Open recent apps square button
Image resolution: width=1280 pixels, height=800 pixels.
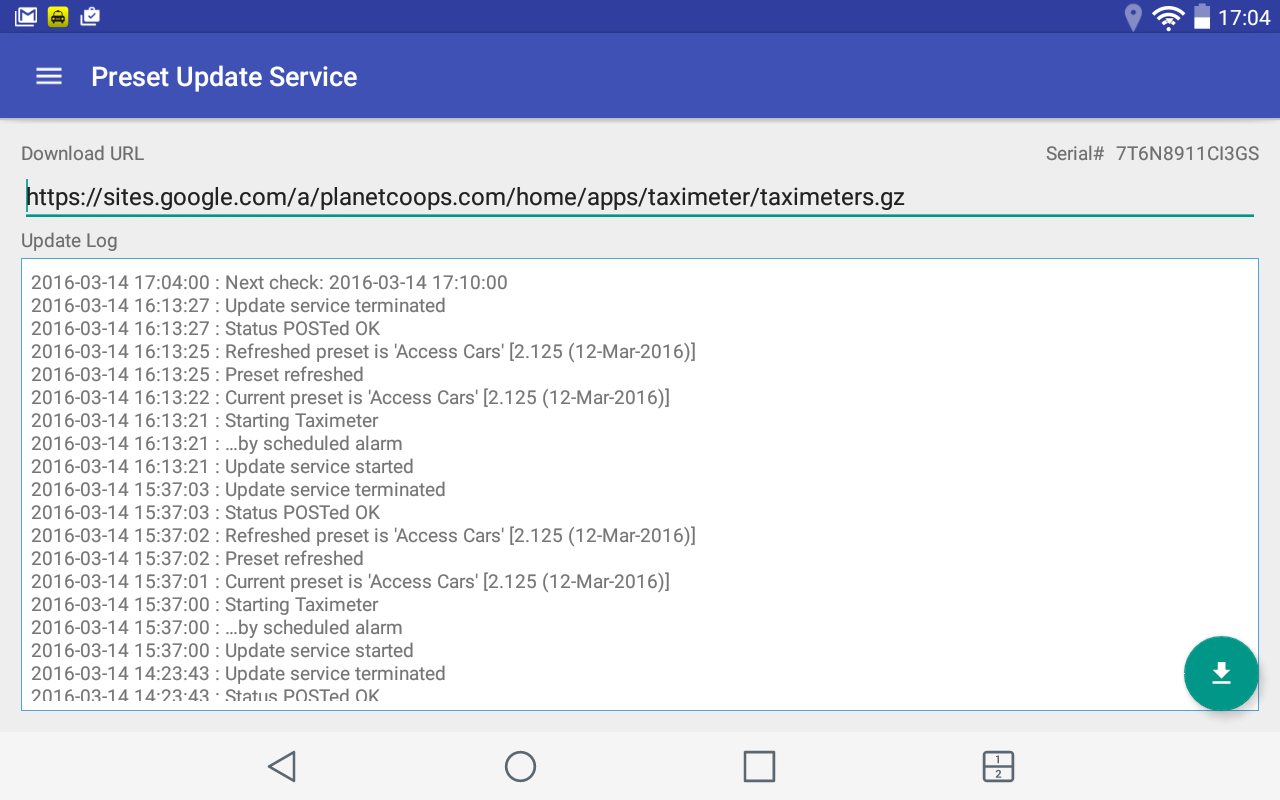759,767
